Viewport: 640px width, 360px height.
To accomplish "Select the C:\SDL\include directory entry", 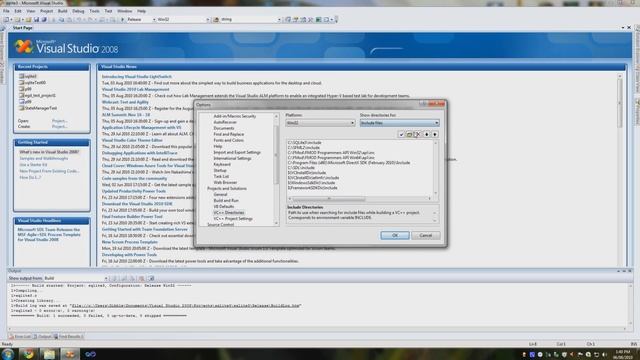I will click(x=301, y=168).
